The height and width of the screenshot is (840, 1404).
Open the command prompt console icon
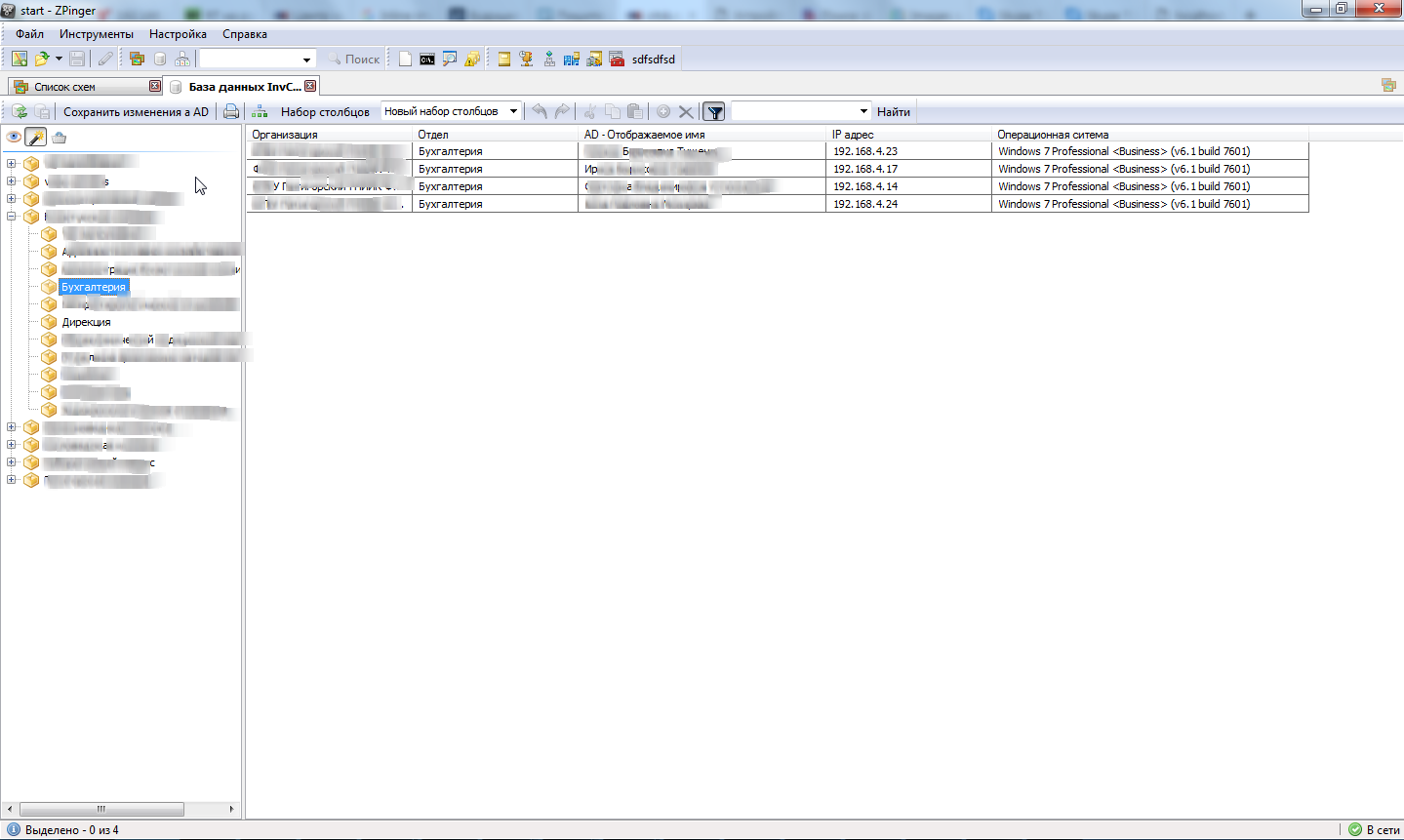[x=427, y=60]
